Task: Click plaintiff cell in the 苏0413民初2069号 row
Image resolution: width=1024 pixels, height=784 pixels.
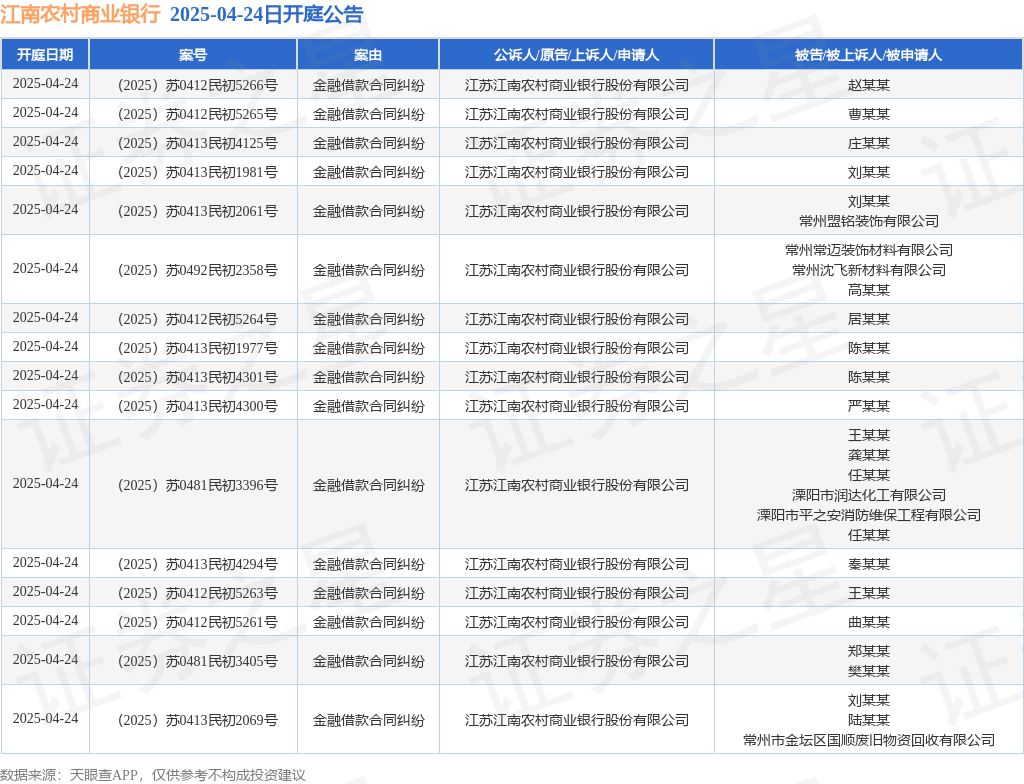Action: pyautogui.click(x=577, y=720)
